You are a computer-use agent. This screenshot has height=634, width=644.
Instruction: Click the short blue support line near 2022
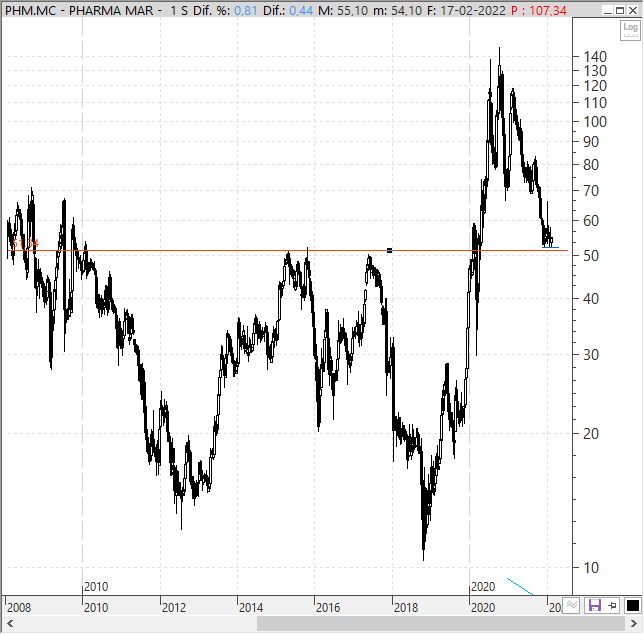(x=550, y=248)
